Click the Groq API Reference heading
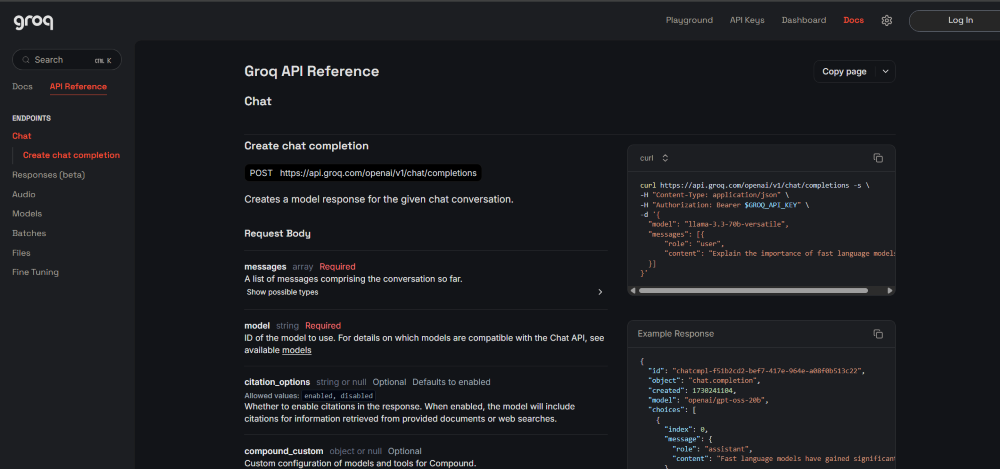This screenshot has height=469, width=1000. 312,71
